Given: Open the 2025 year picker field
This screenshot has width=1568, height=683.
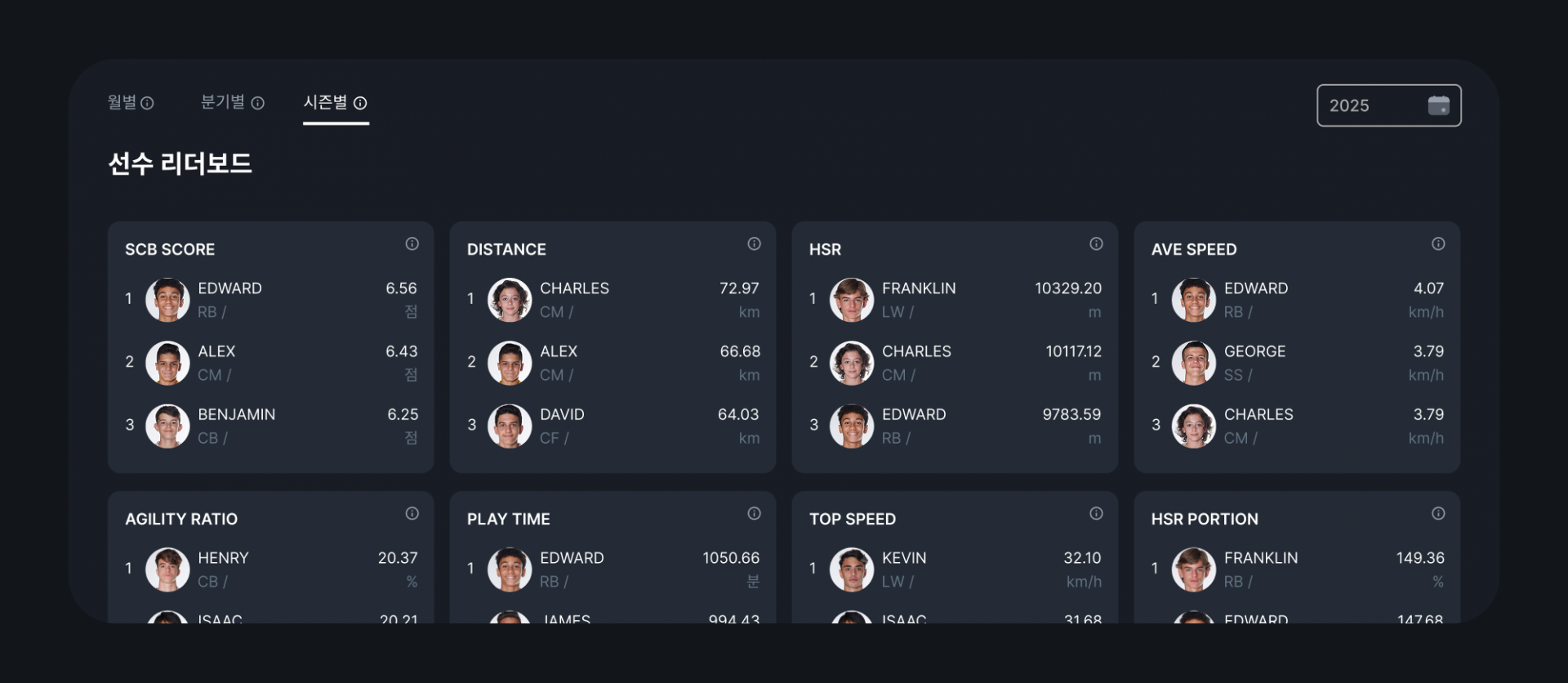Looking at the screenshot, I should point(1388,105).
